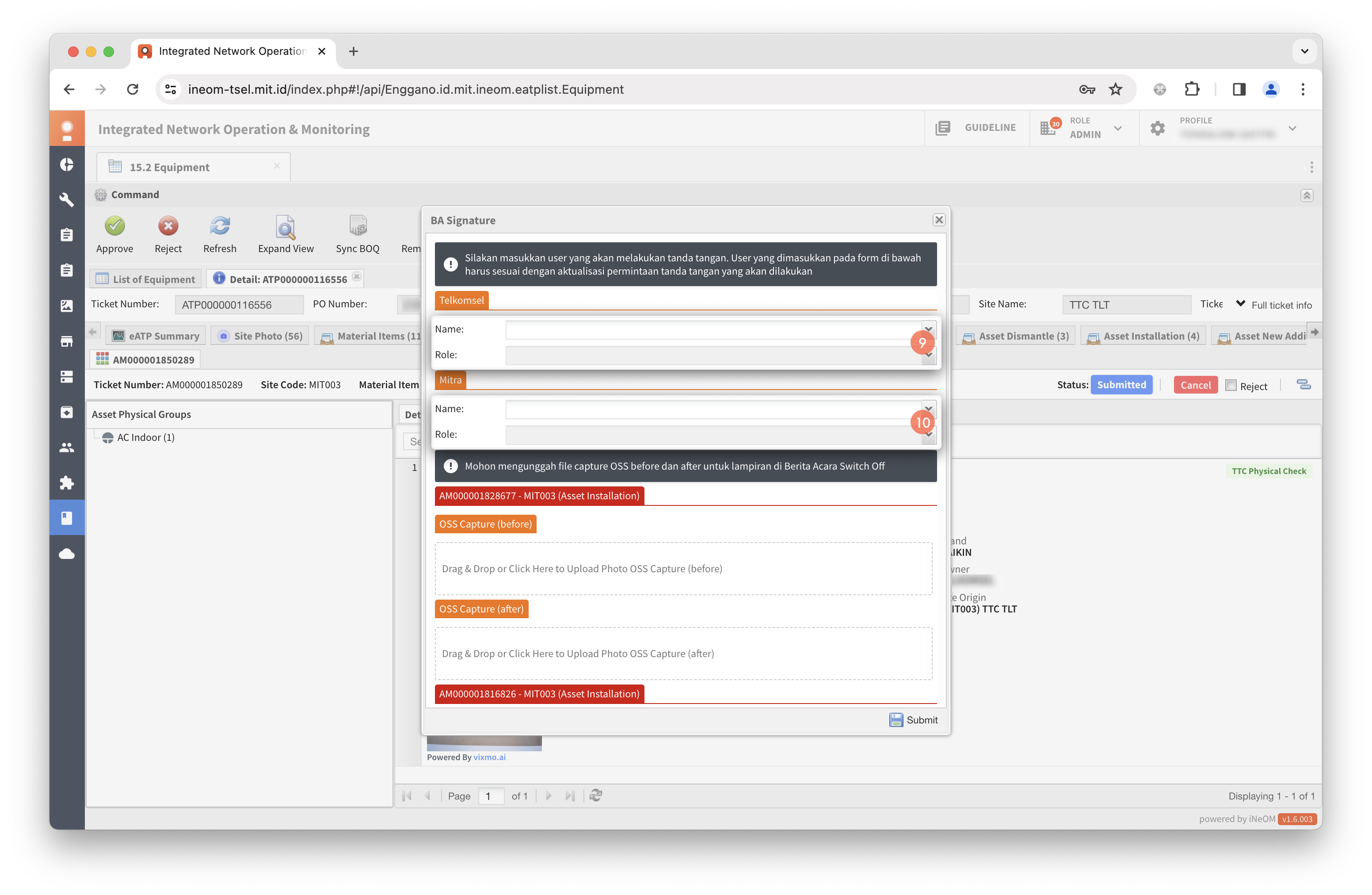The image size is (1372, 895).
Task: Expand Full ticket info
Action: coord(1275,305)
